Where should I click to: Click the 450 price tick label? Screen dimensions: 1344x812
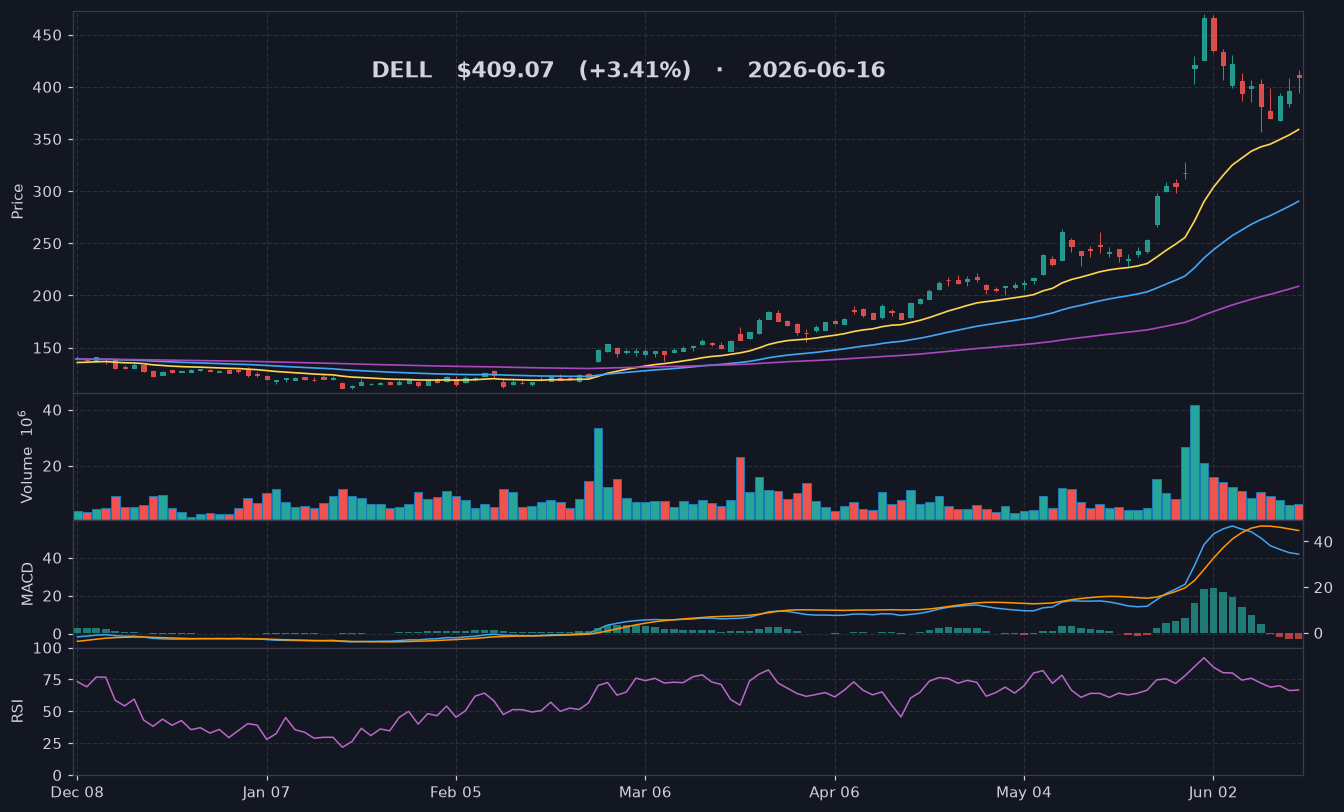(x=50, y=36)
